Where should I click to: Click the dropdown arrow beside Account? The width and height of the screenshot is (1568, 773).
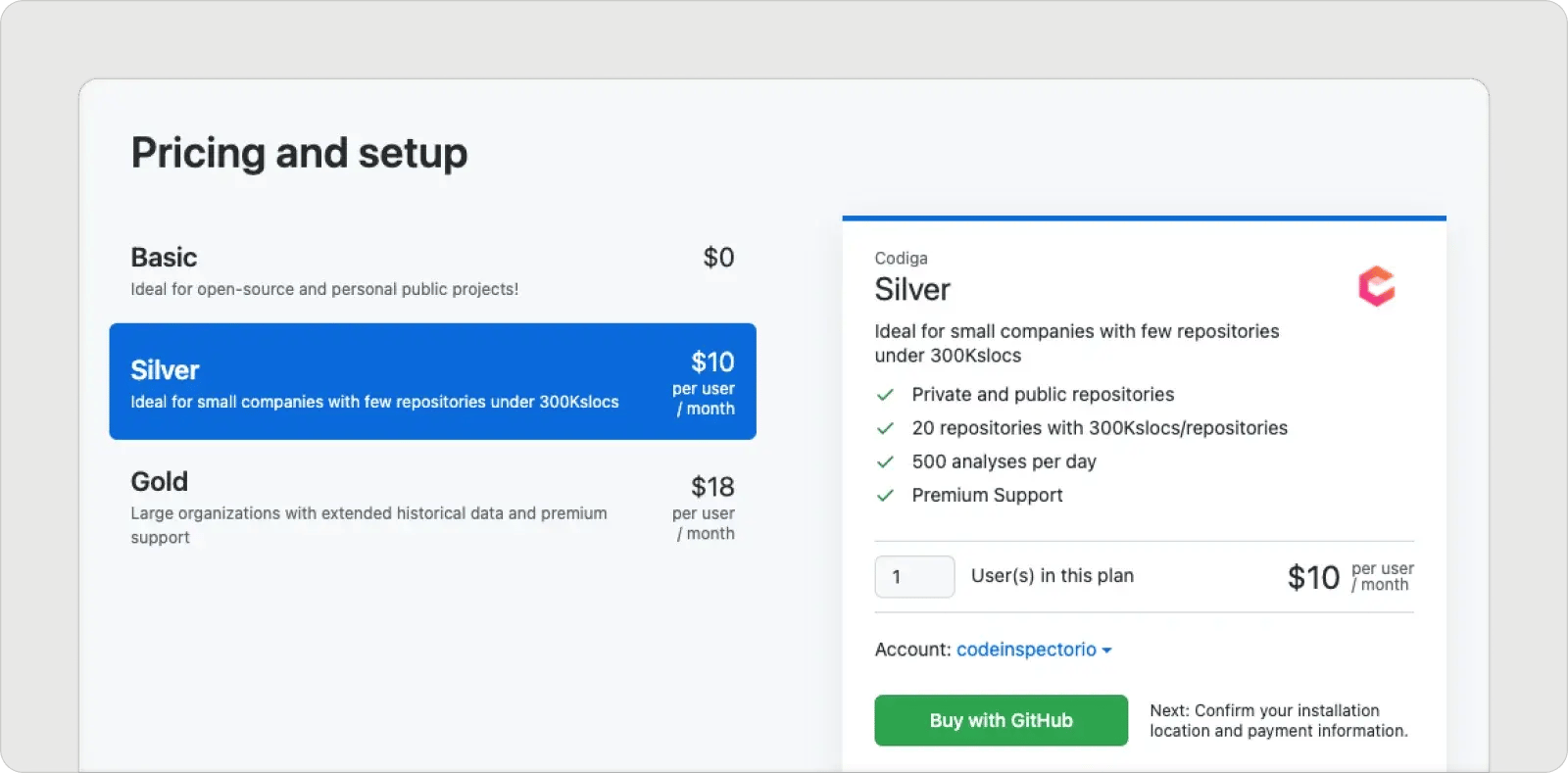[1107, 650]
